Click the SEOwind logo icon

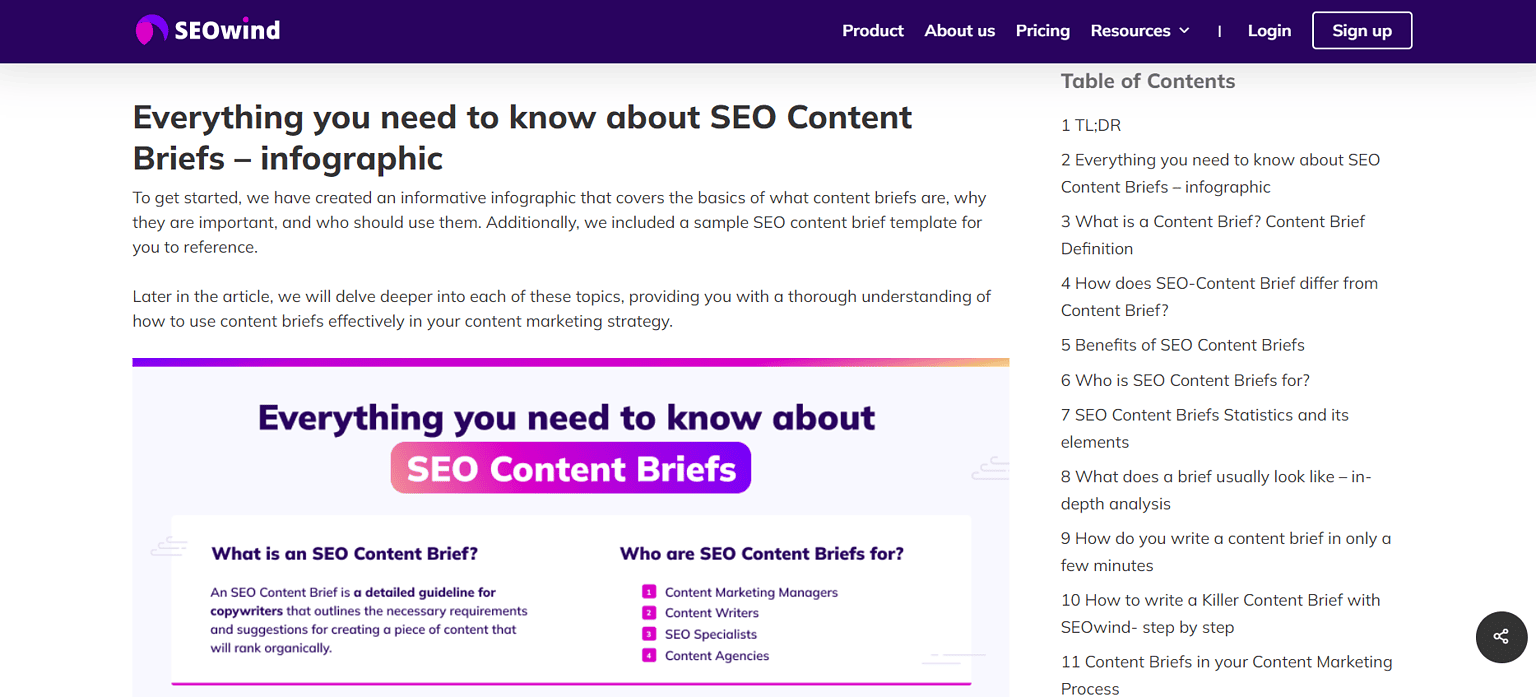point(152,29)
